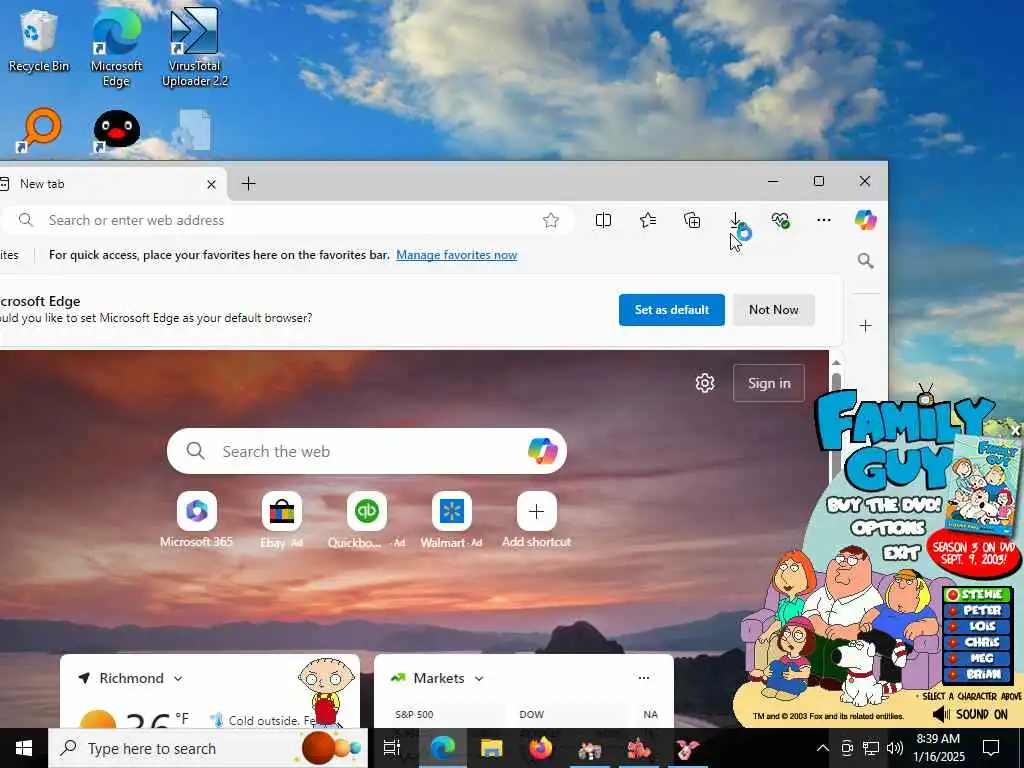Open the Markets card more options

[644, 679]
